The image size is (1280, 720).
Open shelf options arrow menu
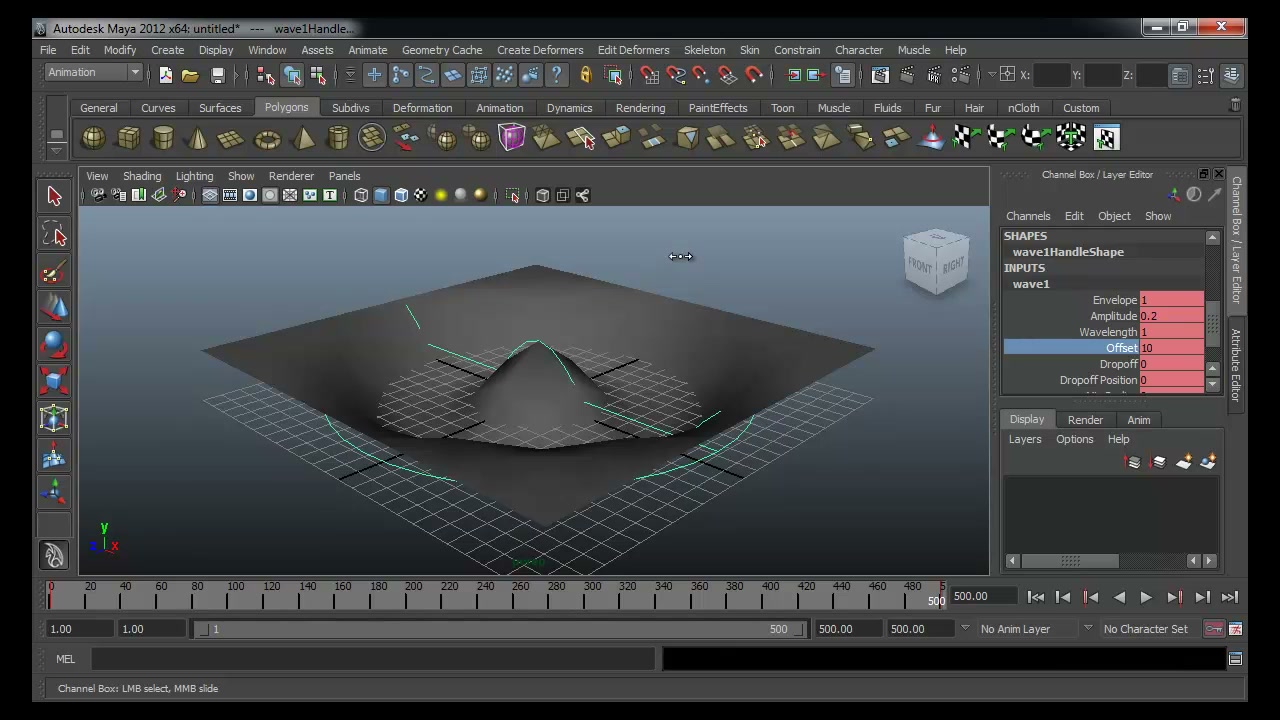pyautogui.click(x=57, y=150)
